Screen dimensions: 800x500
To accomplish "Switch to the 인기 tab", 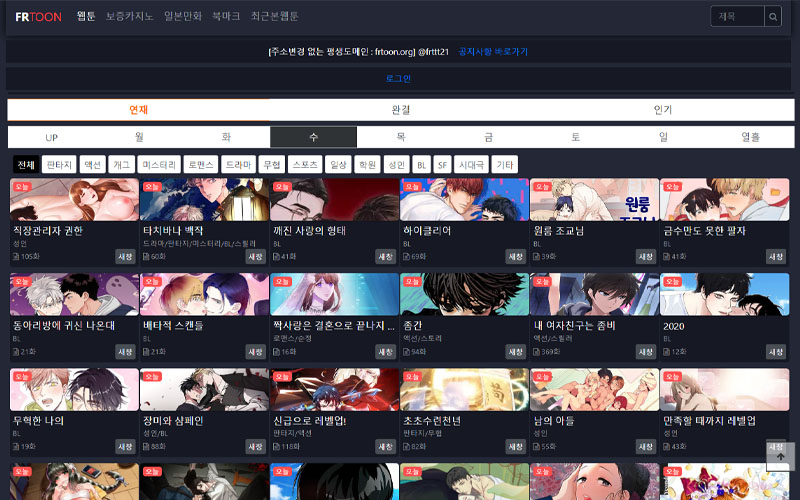I will [x=663, y=110].
